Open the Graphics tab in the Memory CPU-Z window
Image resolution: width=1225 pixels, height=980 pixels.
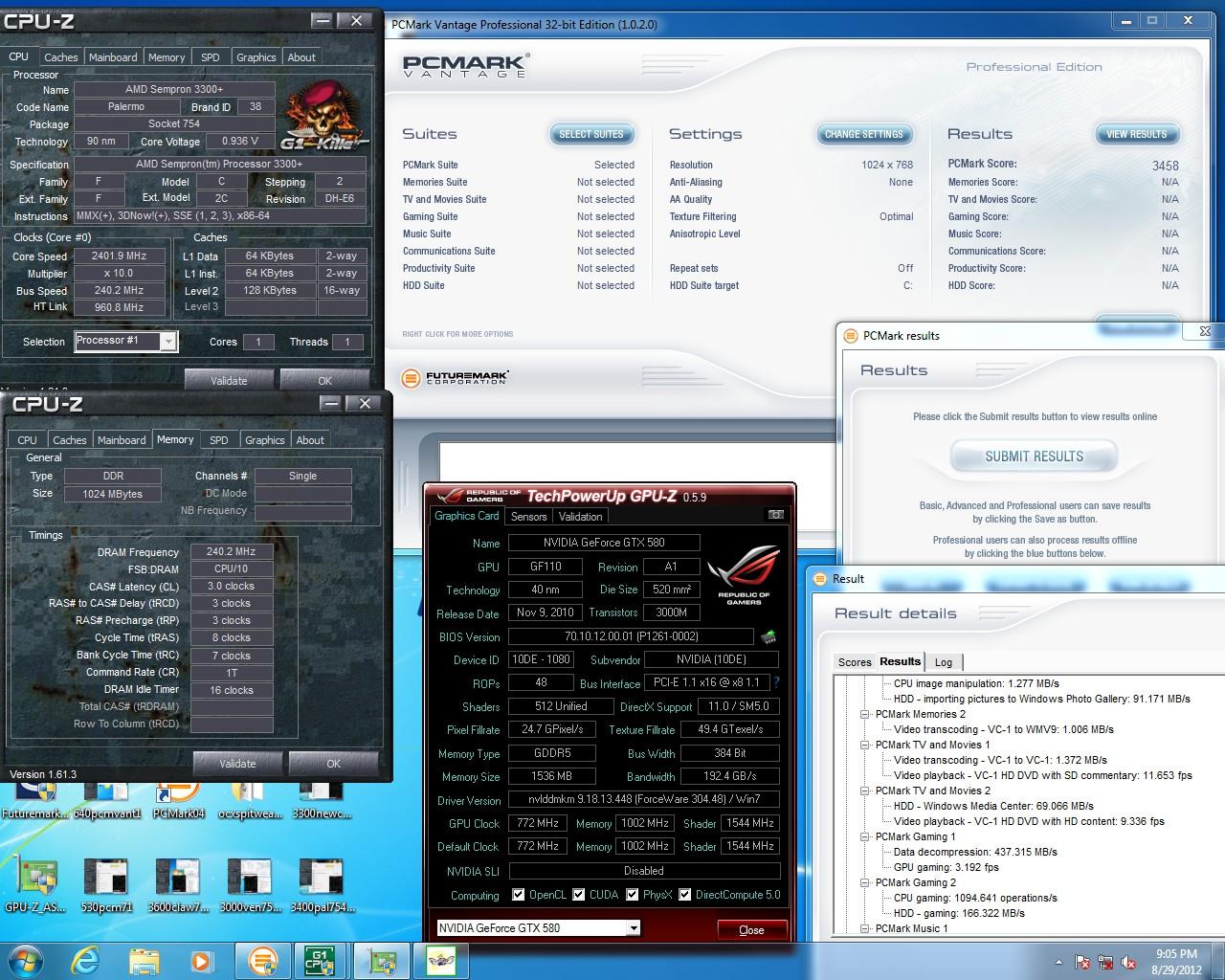265,440
